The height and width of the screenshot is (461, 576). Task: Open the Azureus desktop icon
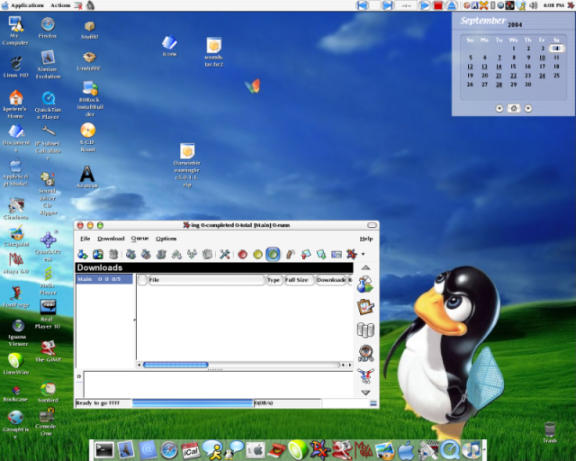(87, 177)
